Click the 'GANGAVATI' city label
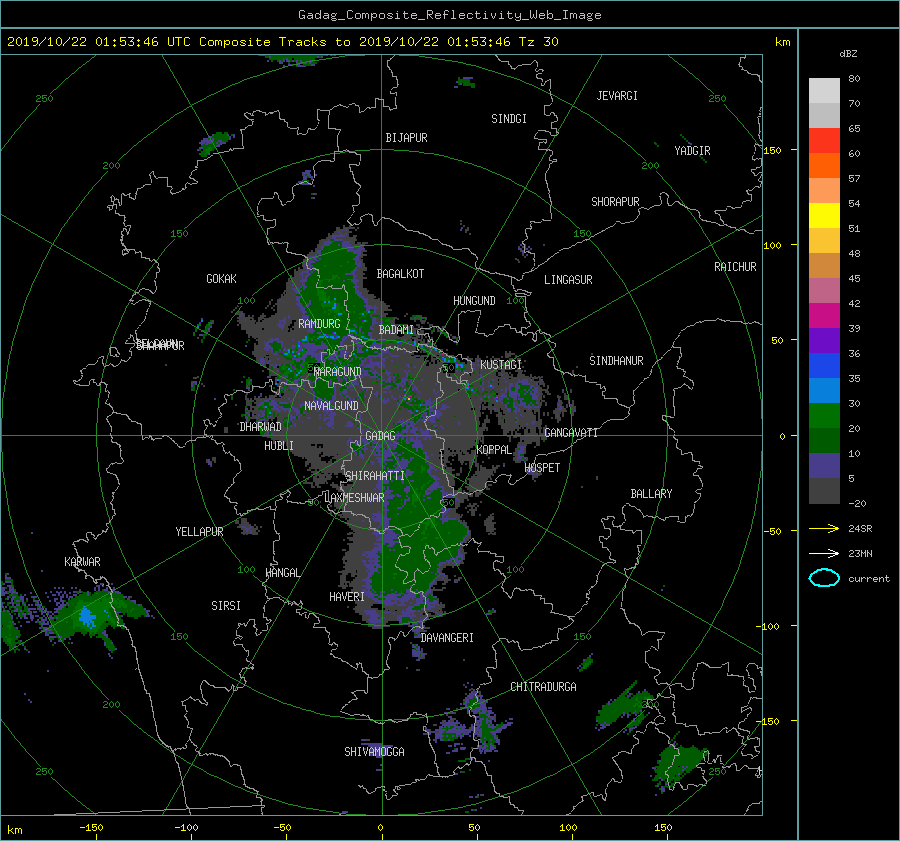900x841 pixels. [x=571, y=433]
